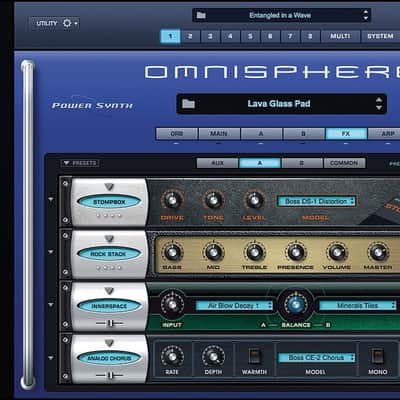Select part 7 button

(x=290, y=36)
